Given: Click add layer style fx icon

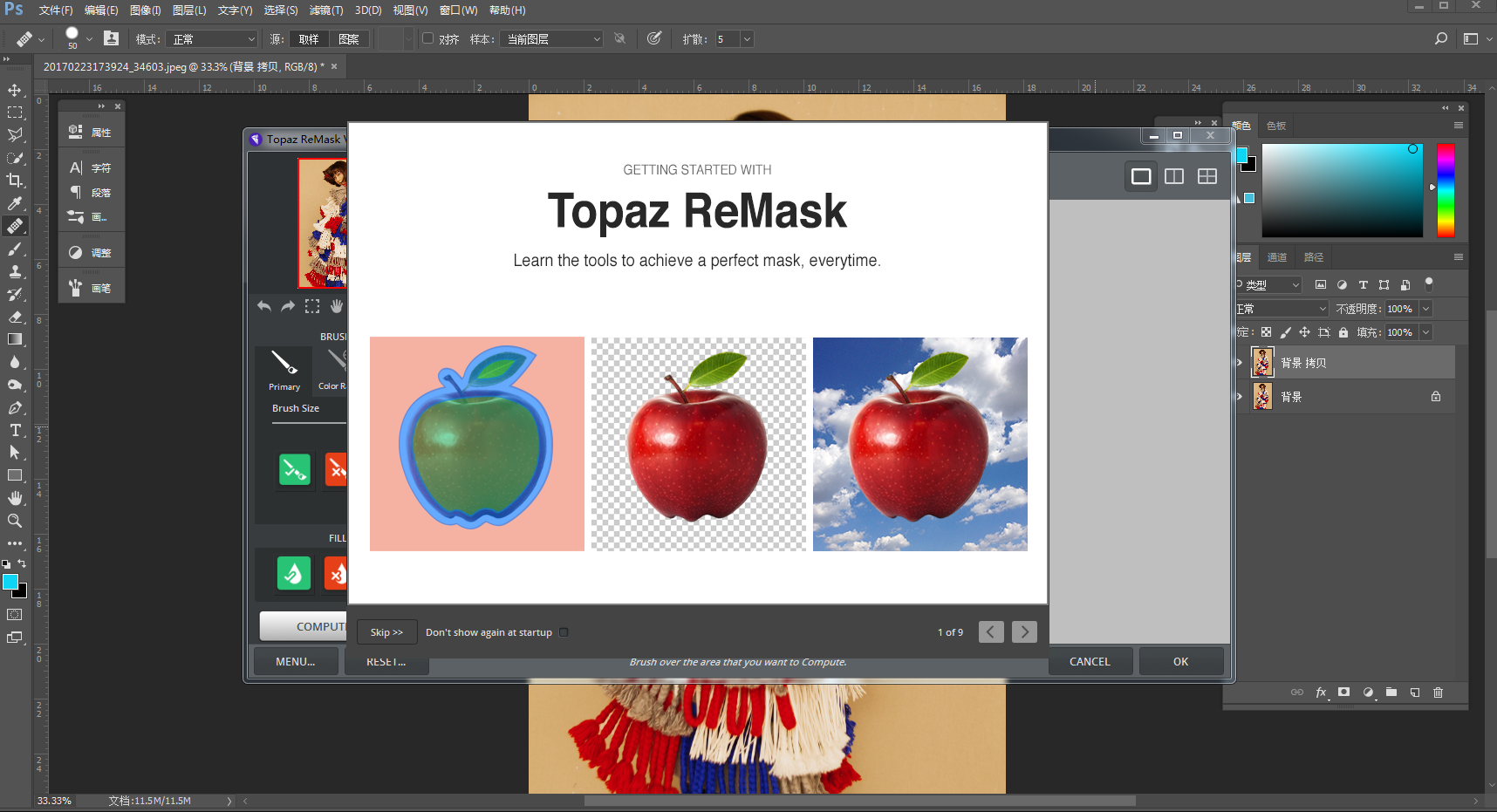Looking at the screenshot, I should (1321, 693).
